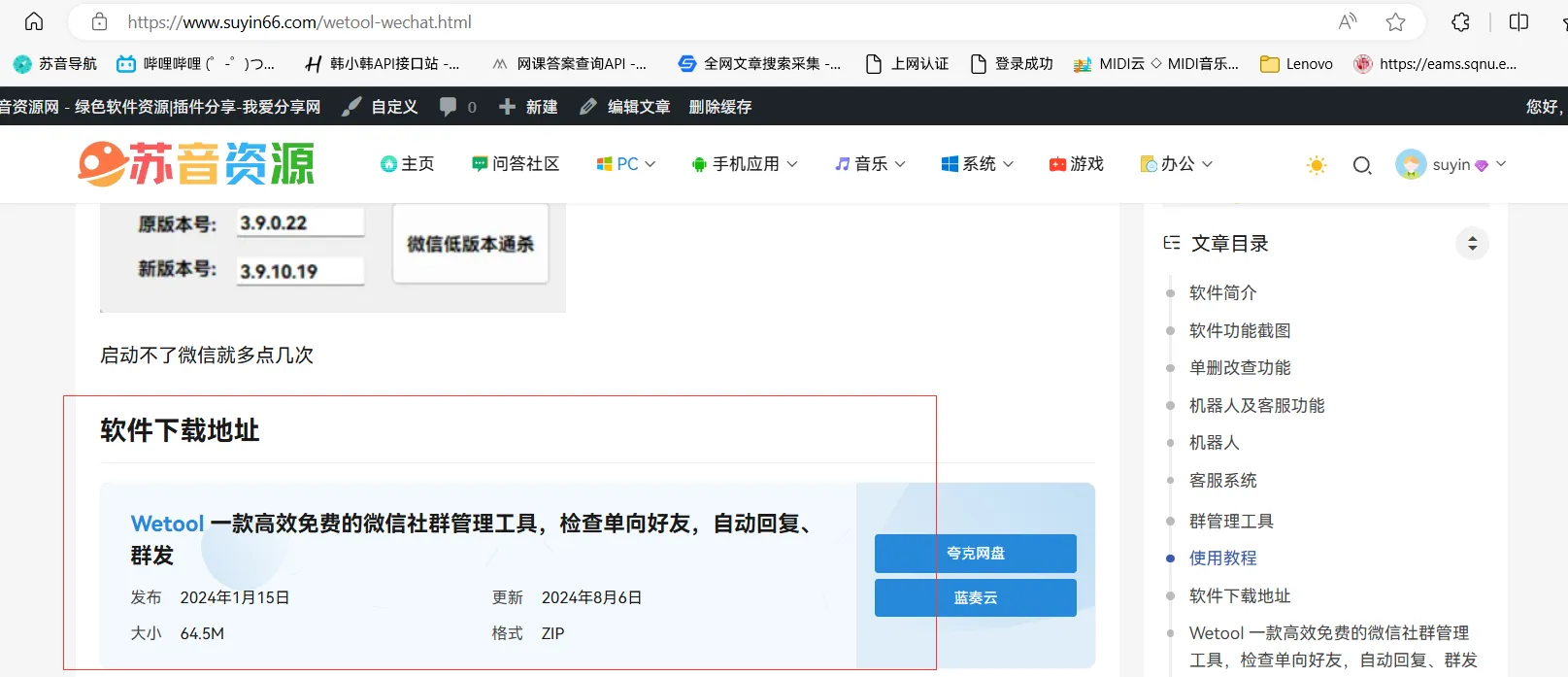1568x677 pixels.
Task: Collapse the 文章目录 table of contents
Action: [x=1472, y=244]
